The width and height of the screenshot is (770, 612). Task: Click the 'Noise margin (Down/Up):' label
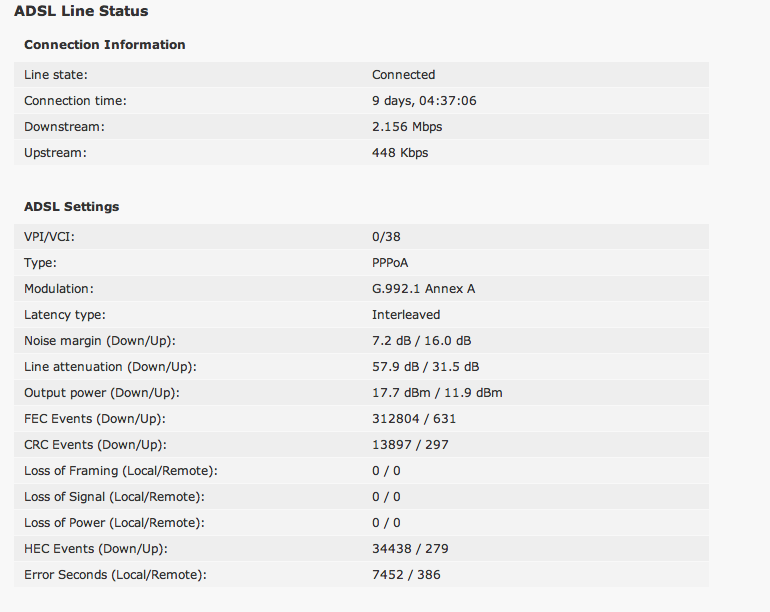[100, 341]
